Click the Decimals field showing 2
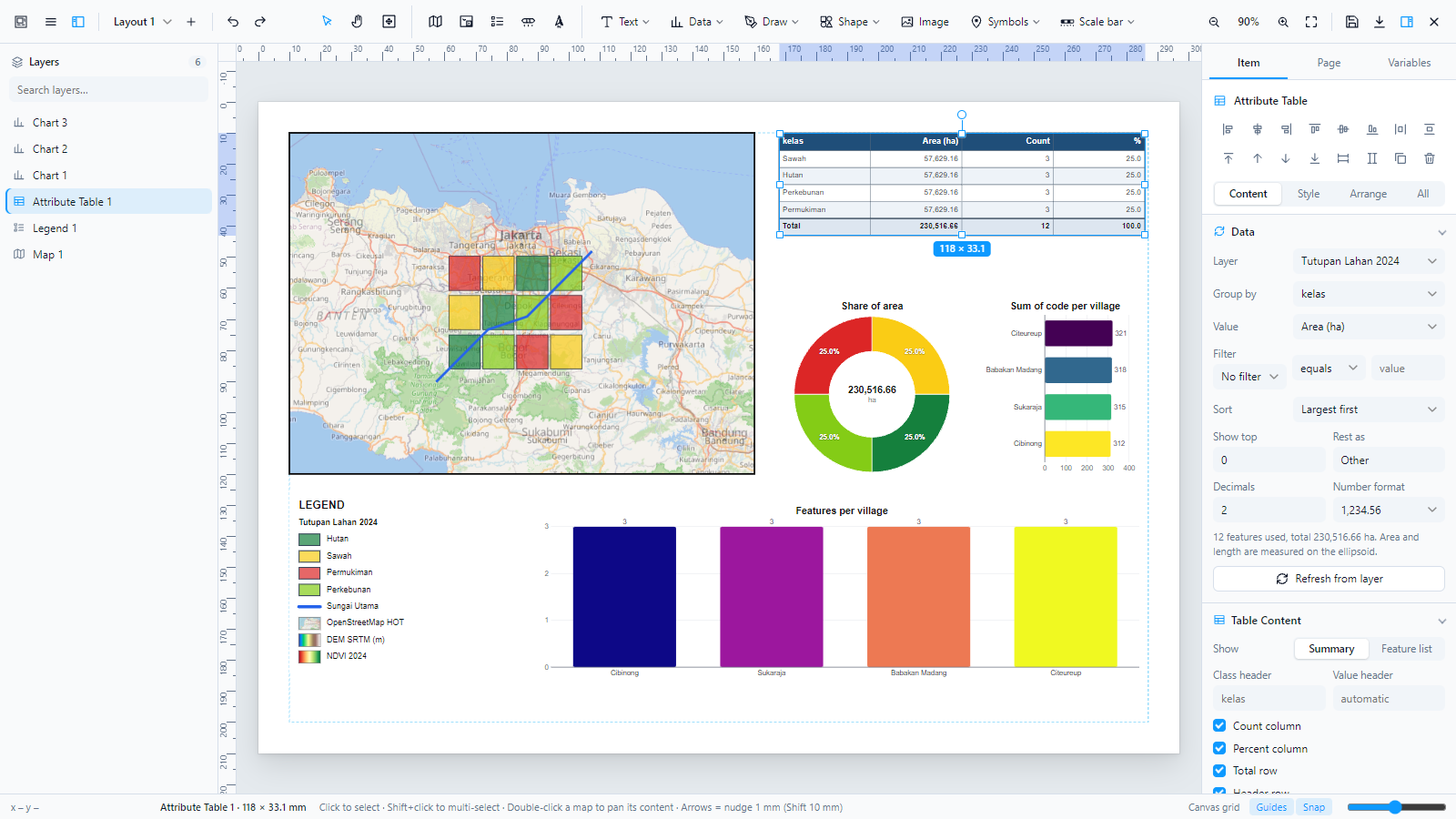Viewport: 1456px width, 819px height. coord(1269,511)
